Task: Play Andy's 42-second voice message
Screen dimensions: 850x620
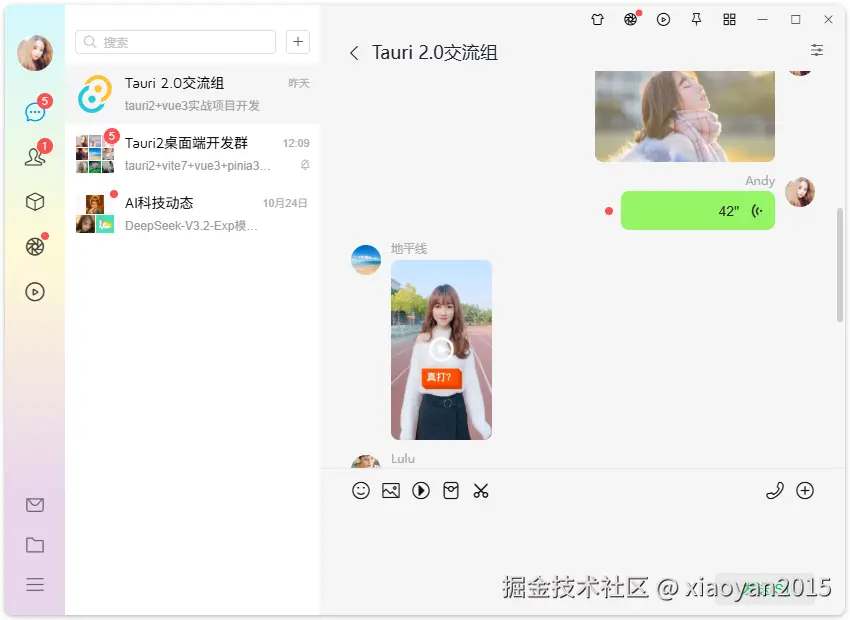Action: [x=697, y=211]
